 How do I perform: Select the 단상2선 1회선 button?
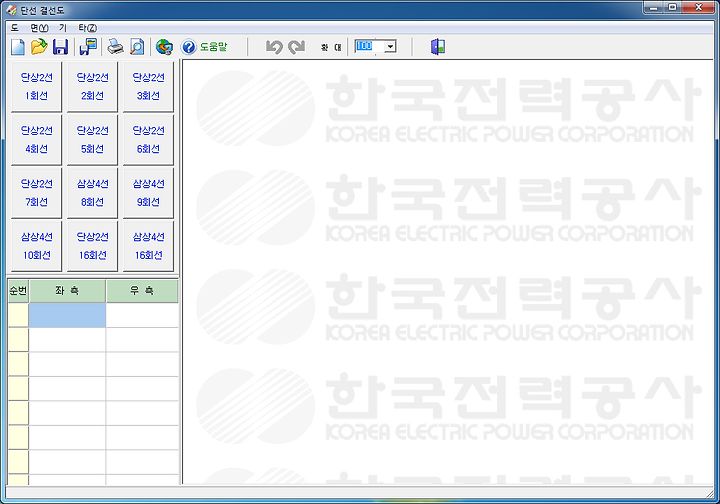click(x=36, y=87)
